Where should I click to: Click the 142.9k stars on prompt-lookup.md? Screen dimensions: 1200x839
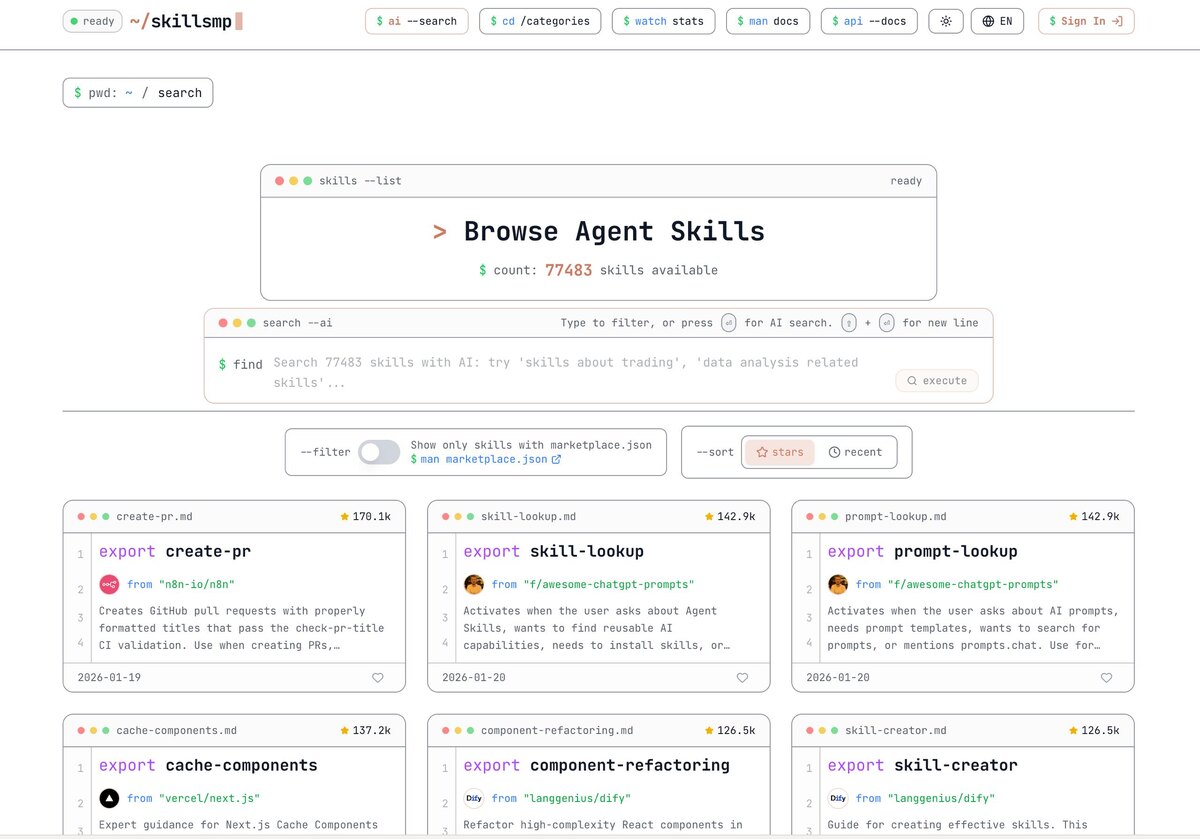1093,517
